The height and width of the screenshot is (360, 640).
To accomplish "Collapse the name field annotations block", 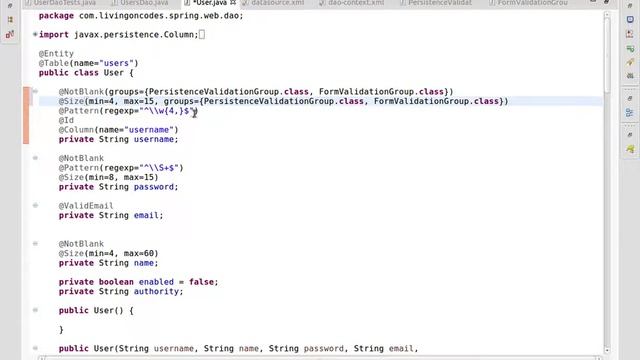I will (x=35, y=244).
